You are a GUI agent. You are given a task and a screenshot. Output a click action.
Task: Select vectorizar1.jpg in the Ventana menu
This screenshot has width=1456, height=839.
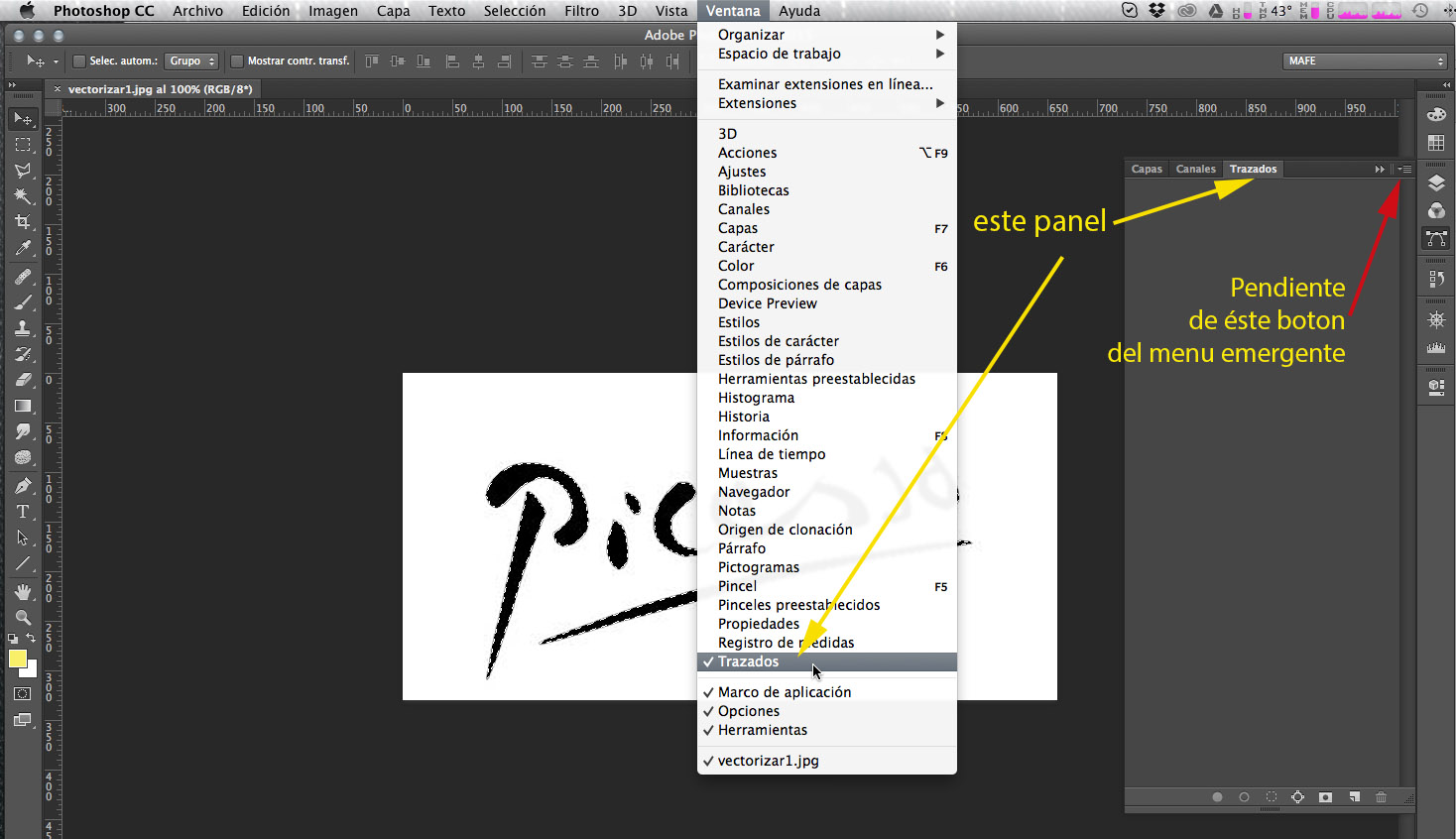point(827,761)
